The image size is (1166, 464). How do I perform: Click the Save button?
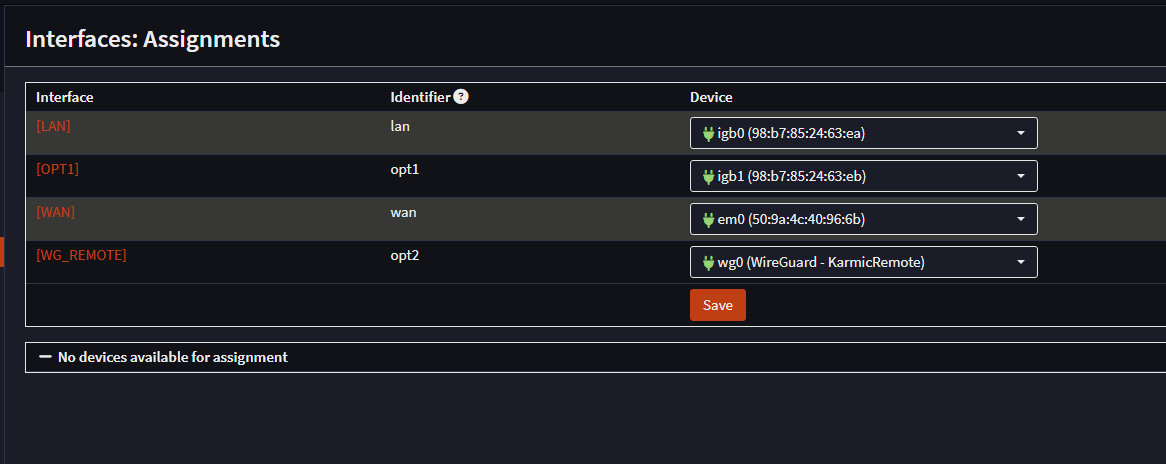[x=718, y=305]
